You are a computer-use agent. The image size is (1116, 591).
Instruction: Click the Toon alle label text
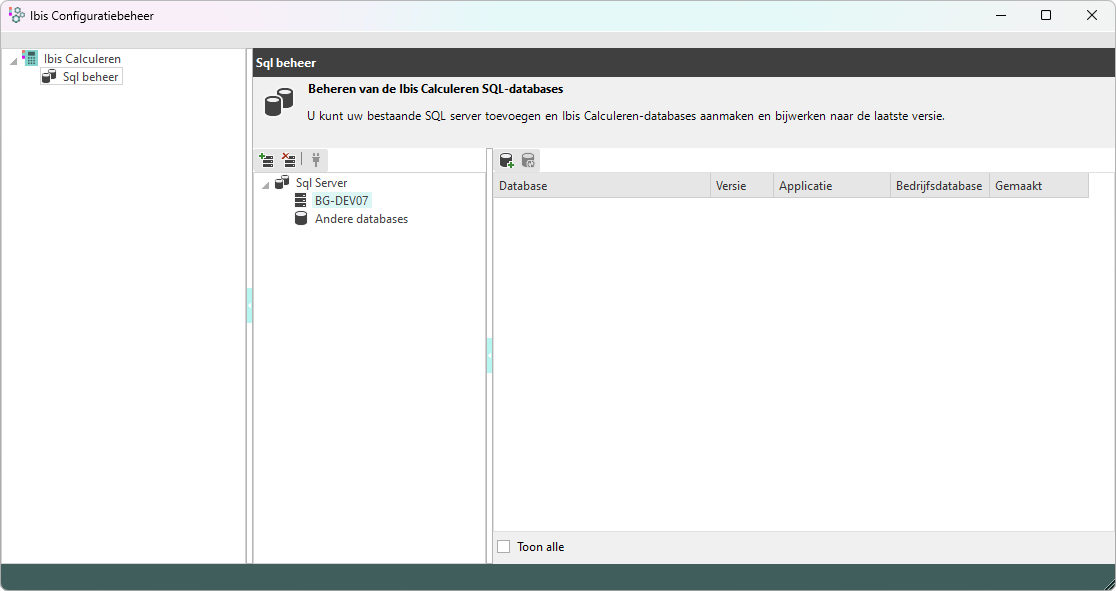pos(541,547)
